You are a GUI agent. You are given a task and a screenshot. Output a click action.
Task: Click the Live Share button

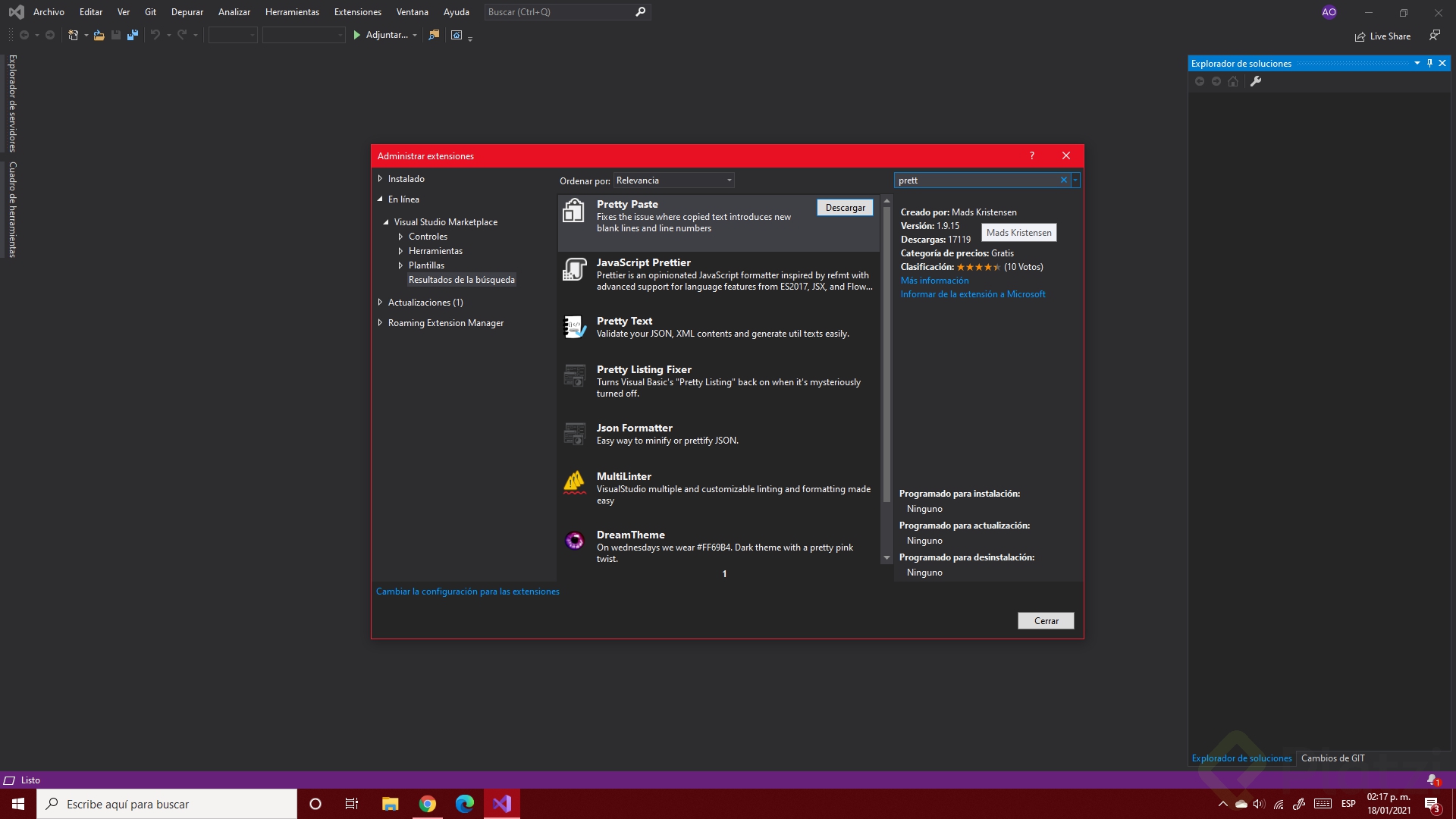click(1382, 36)
